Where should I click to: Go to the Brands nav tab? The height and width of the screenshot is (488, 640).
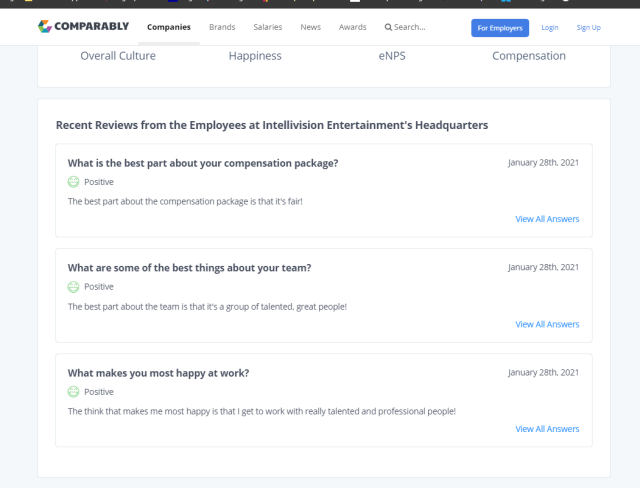(x=222, y=27)
